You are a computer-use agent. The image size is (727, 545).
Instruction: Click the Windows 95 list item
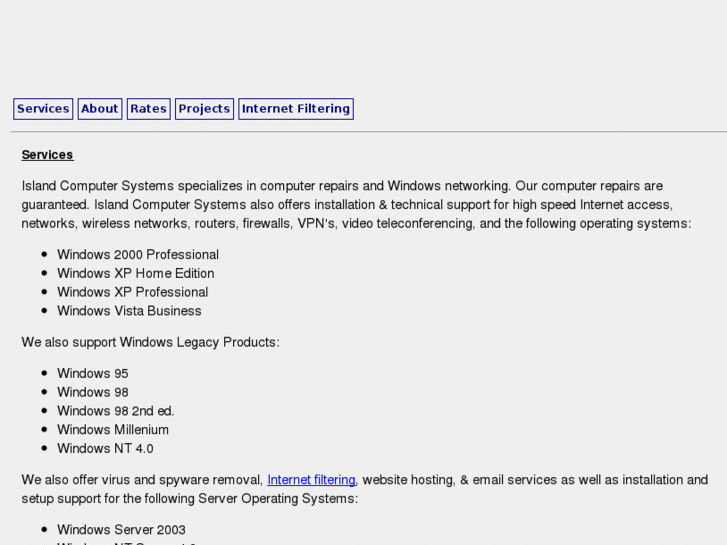[92, 374]
